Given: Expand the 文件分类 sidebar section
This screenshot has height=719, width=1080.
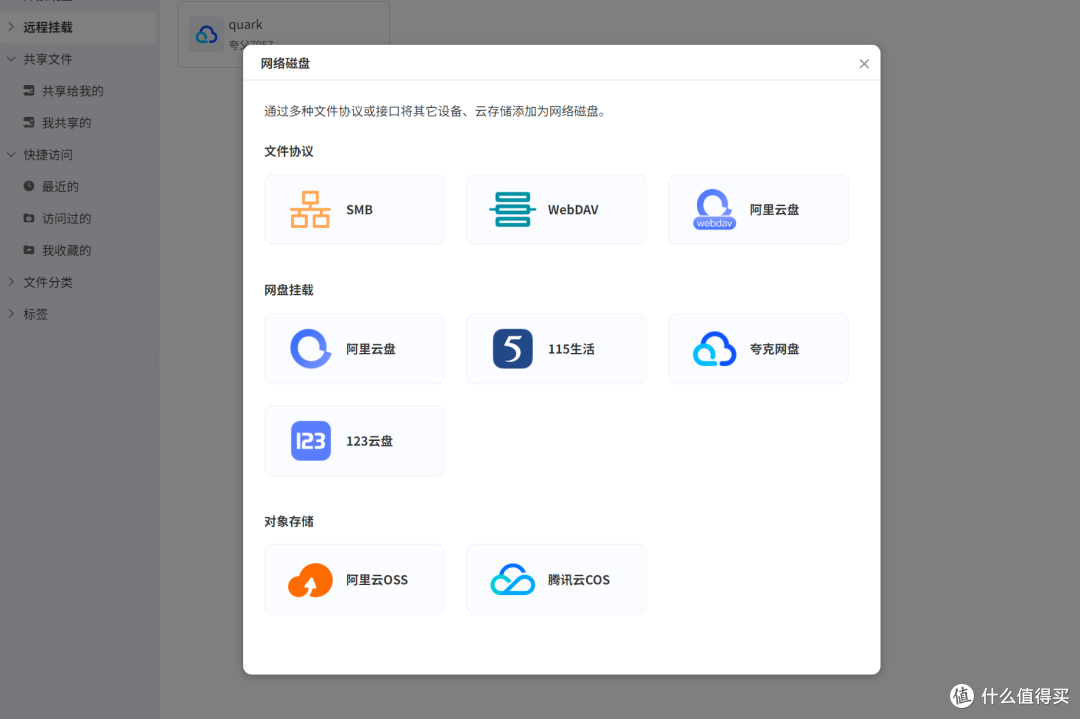Looking at the screenshot, I should 11,282.
